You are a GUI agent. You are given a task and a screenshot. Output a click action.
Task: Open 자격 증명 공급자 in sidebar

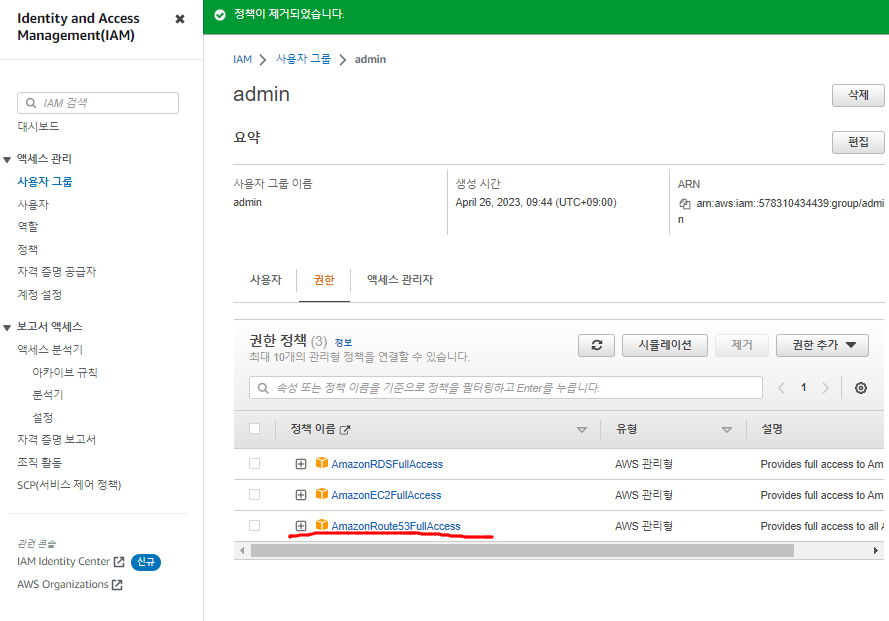(x=57, y=272)
